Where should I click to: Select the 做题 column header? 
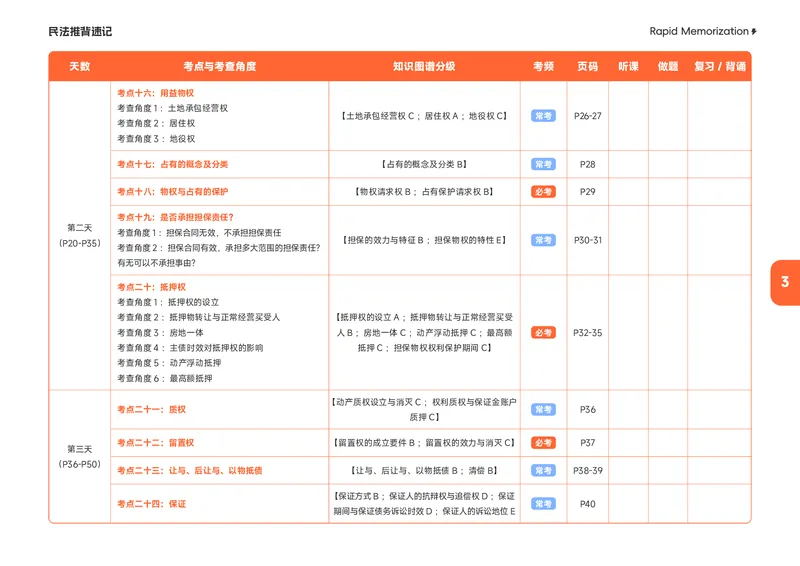pos(668,66)
